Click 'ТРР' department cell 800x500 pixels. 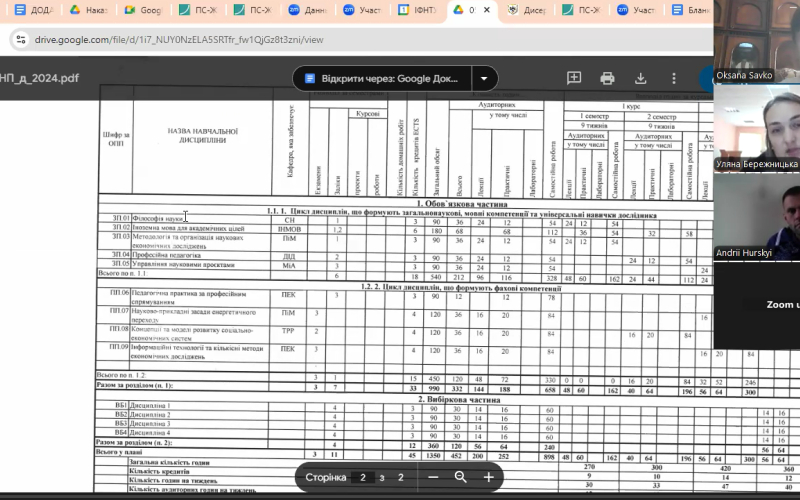coord(288,331)
